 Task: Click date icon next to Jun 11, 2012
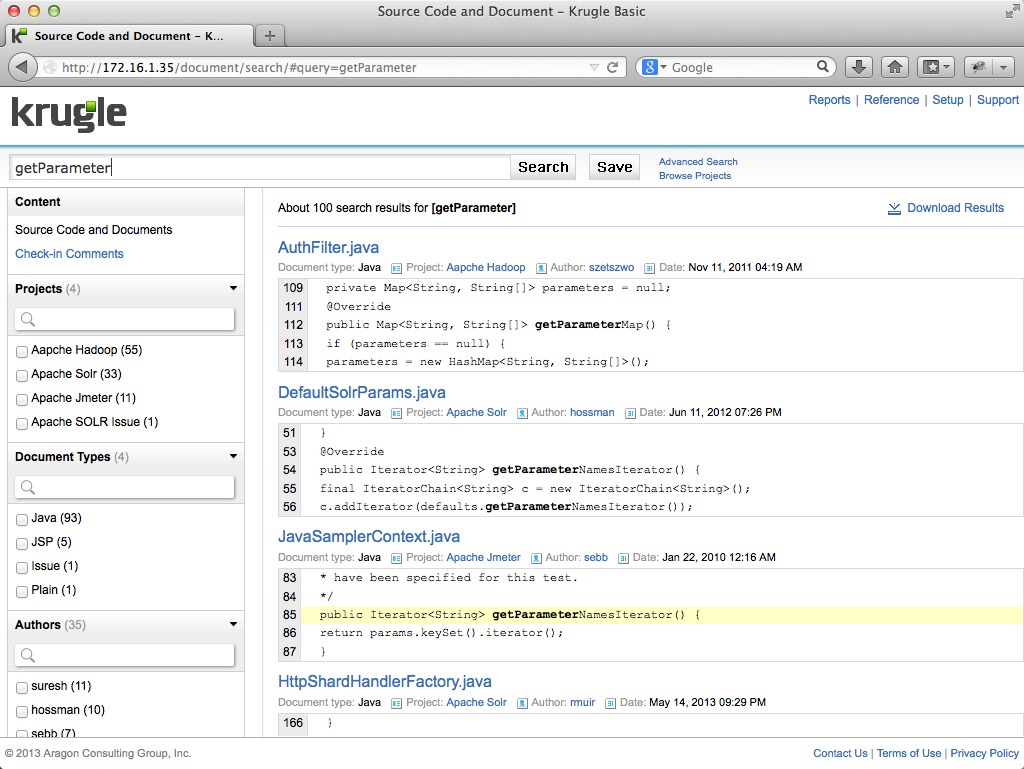tap(630, 413)
